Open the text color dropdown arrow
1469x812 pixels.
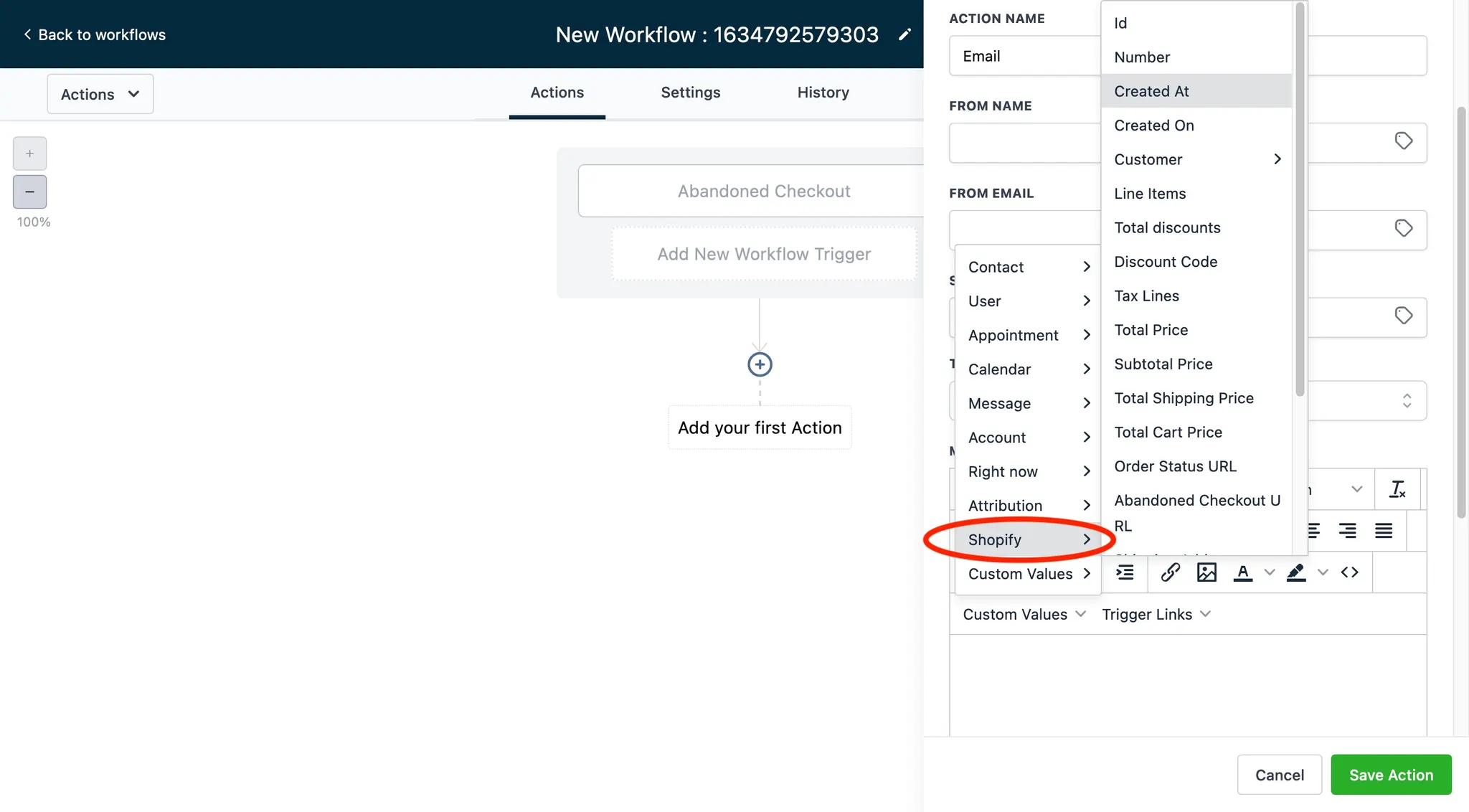[x=1269, y=572]
